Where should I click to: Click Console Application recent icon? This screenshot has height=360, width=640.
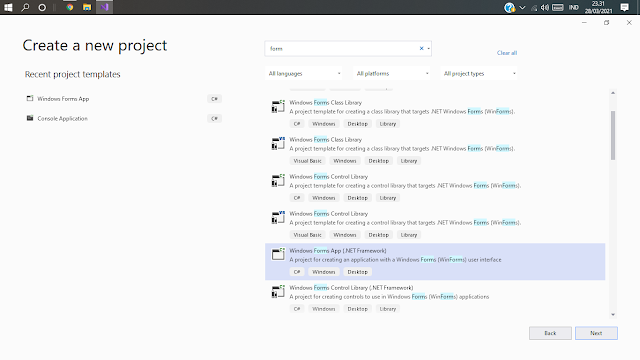30,118
